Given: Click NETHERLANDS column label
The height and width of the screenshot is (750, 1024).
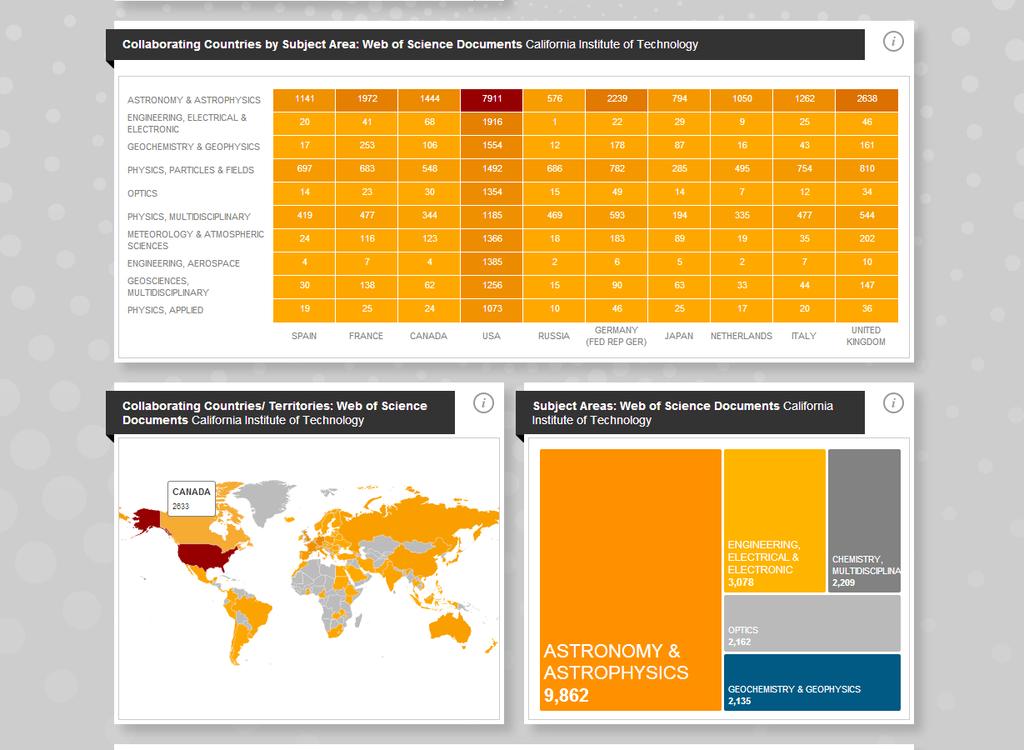Looking at the screenshot, I should point(741,336).
